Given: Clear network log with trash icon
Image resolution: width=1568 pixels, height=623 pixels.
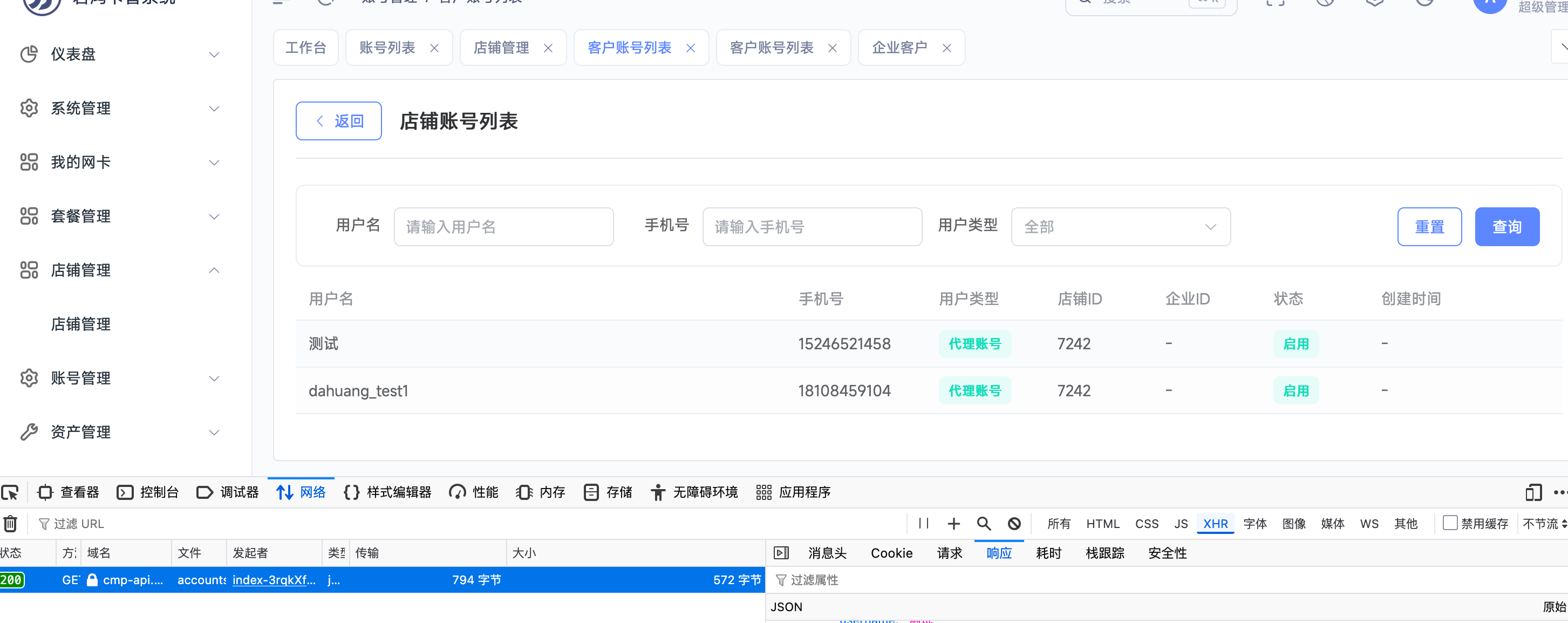Looking at the screenshot, I should pyautogui.click(x=10, y=524).
